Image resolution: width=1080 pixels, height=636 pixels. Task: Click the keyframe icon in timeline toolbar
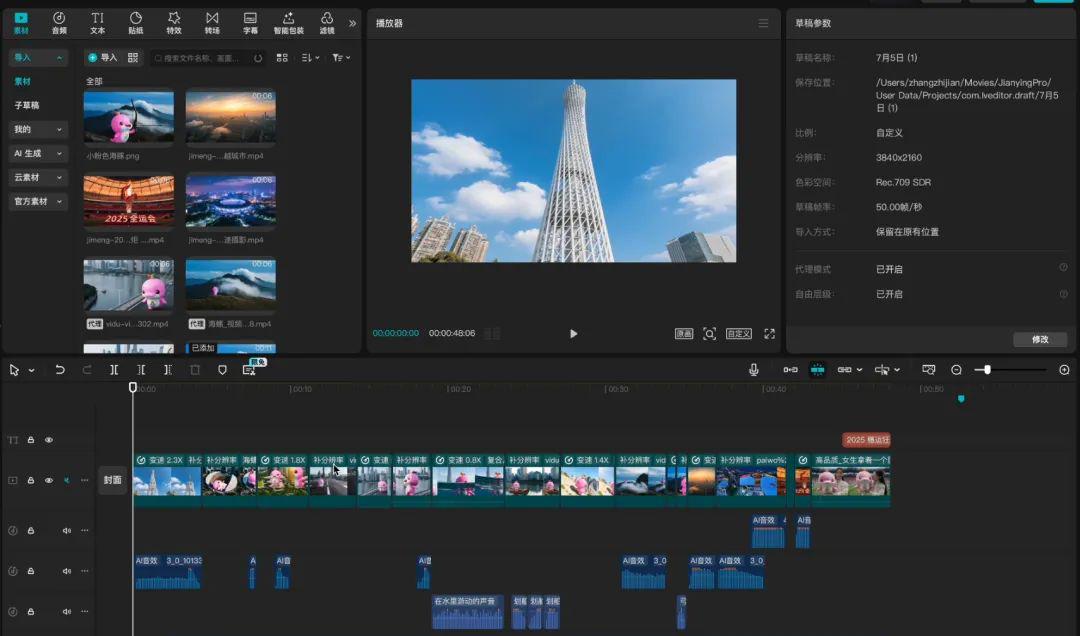[789, 369]
